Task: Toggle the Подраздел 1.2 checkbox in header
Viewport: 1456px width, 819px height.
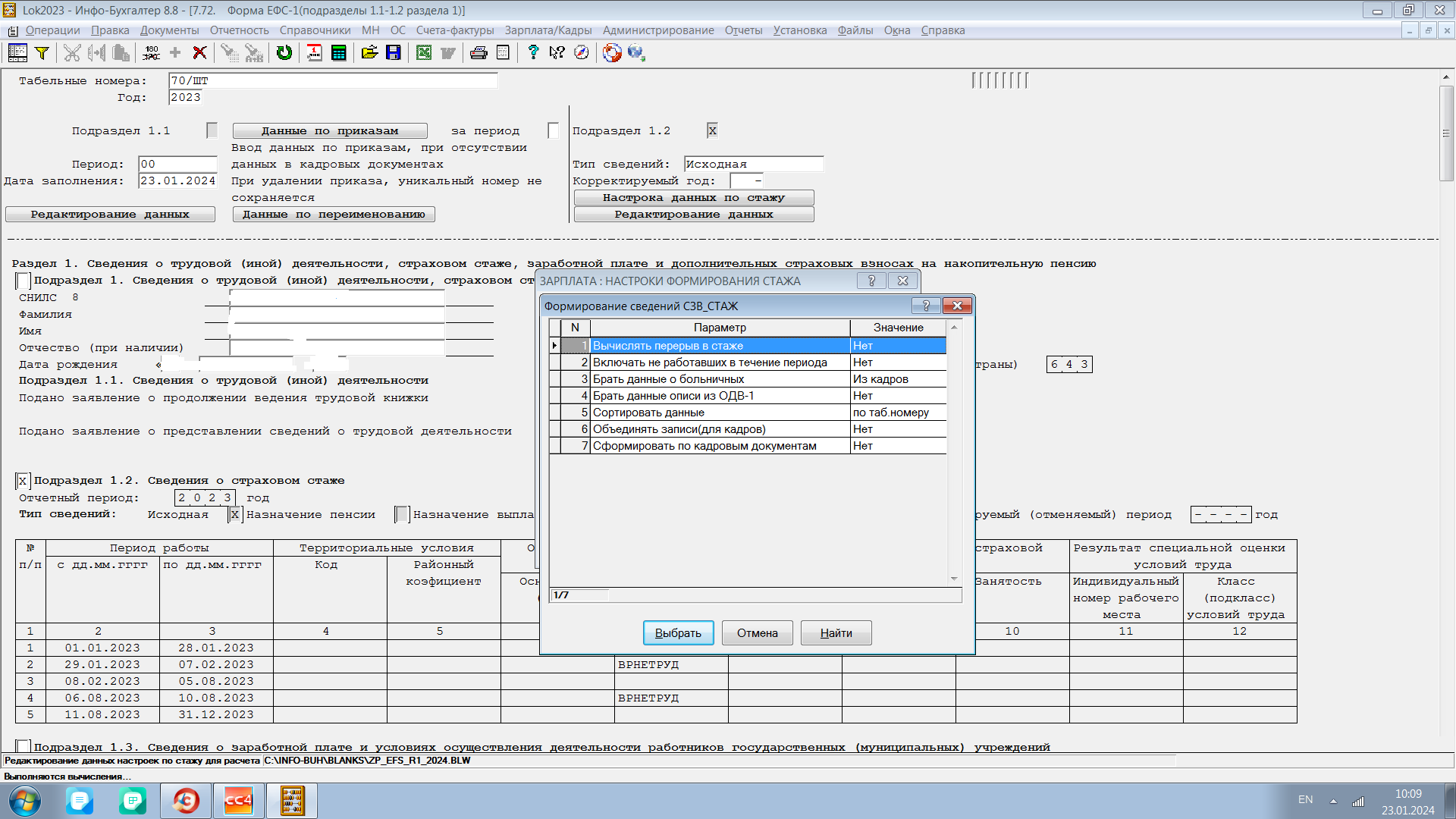Action: click(712, 130)
